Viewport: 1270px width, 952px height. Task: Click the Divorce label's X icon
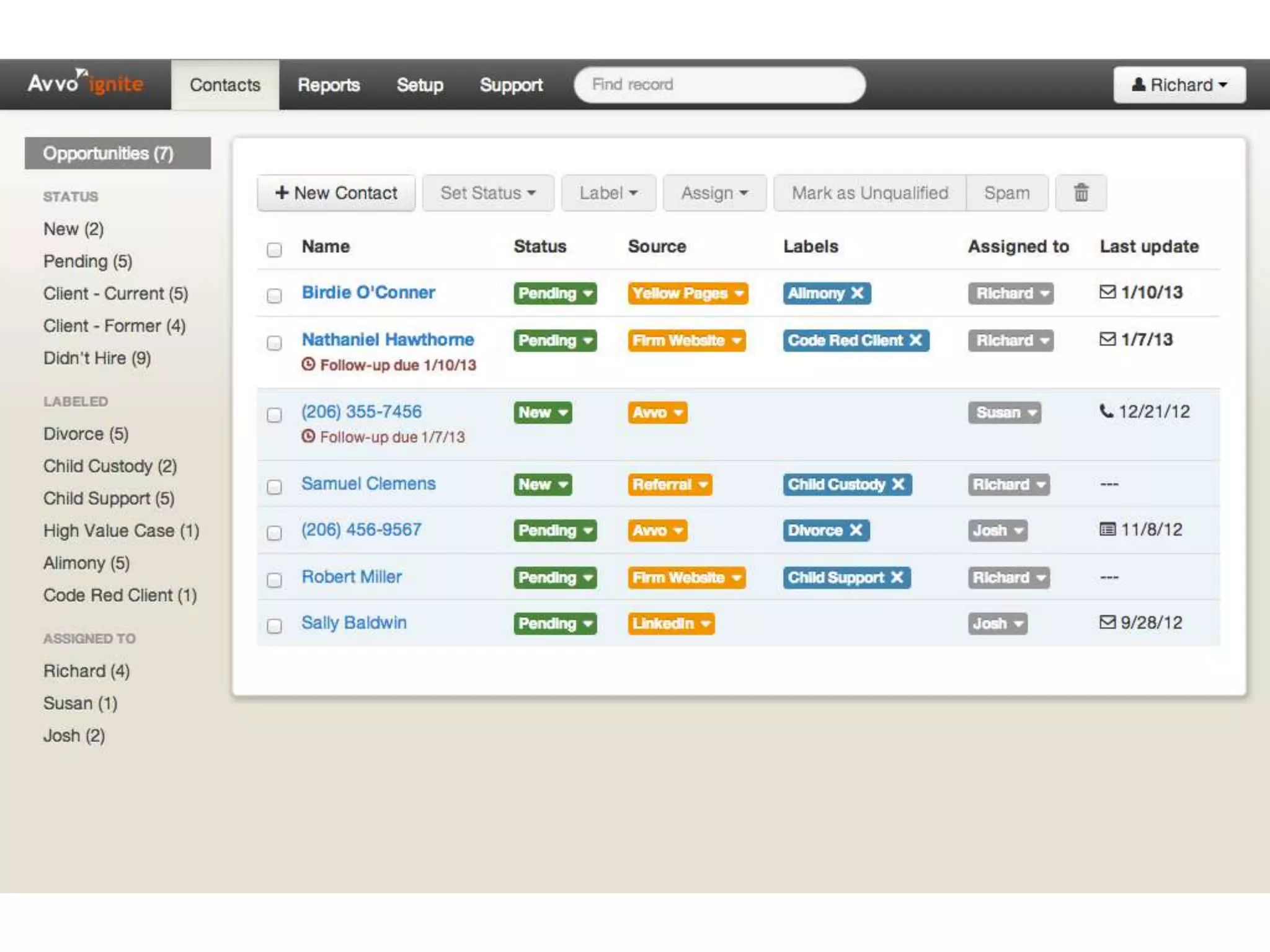pos(856,530)
